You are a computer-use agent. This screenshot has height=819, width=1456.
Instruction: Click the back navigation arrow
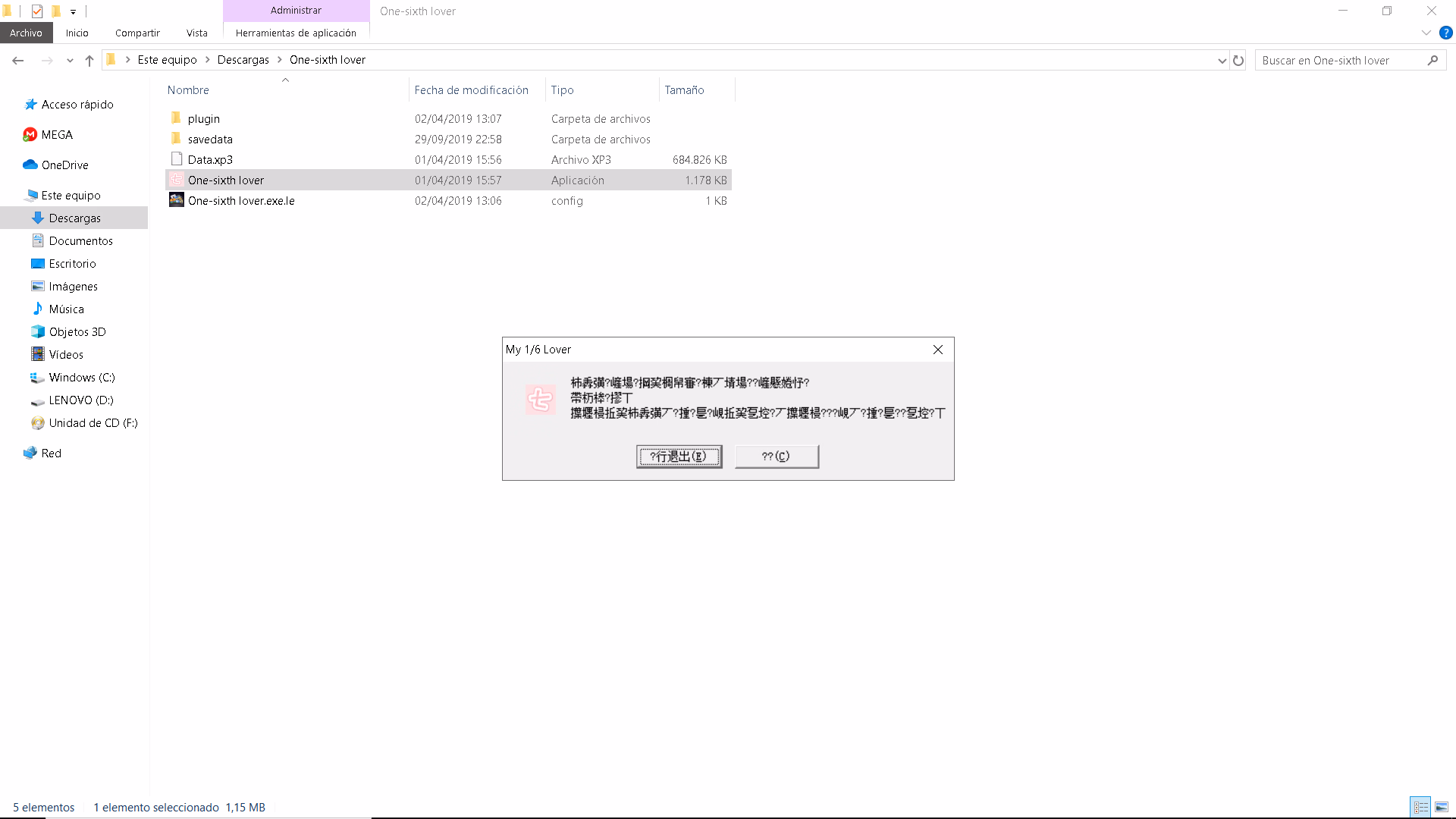pos(18,61)
